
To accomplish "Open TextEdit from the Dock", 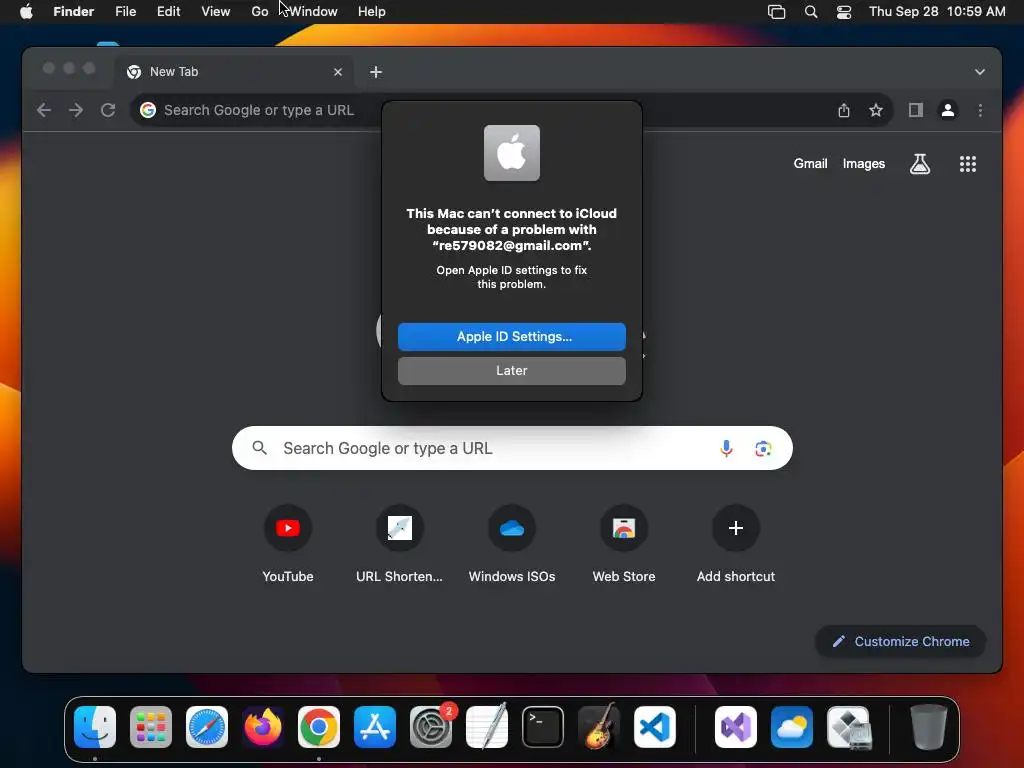I will point(487,727).
